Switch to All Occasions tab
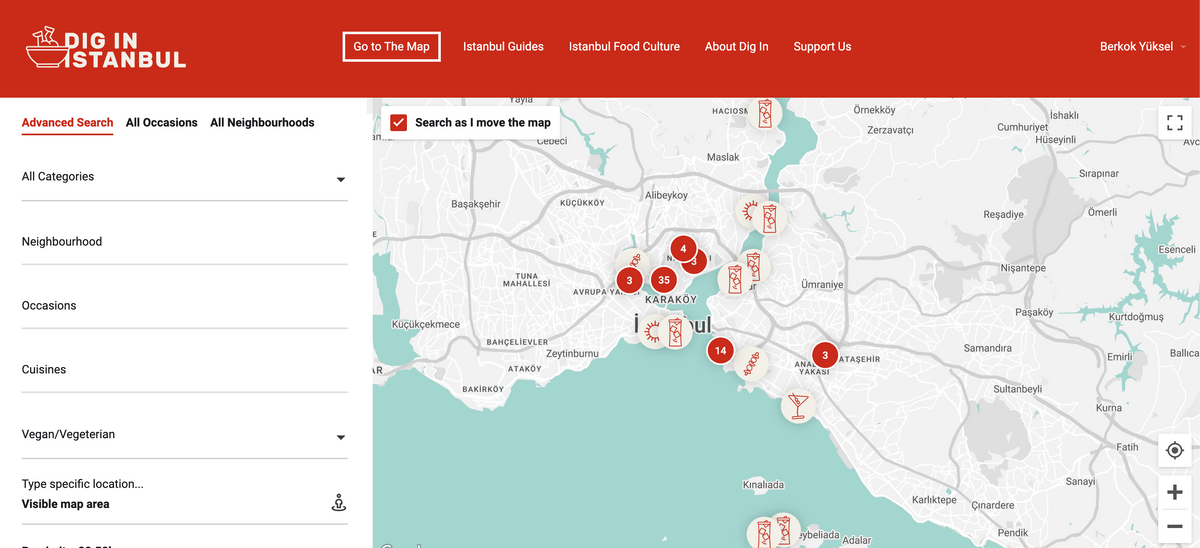Image resolution: width=1200 pixels, height=548 pixels. pyautogui.click(x=162, y=123)
